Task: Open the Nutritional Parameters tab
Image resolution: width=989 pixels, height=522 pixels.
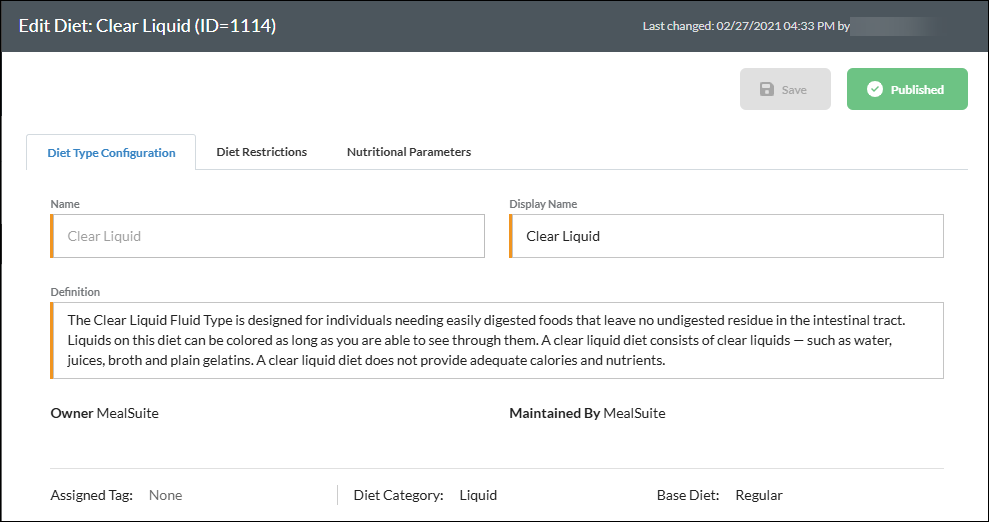Action: pos(409,152)
